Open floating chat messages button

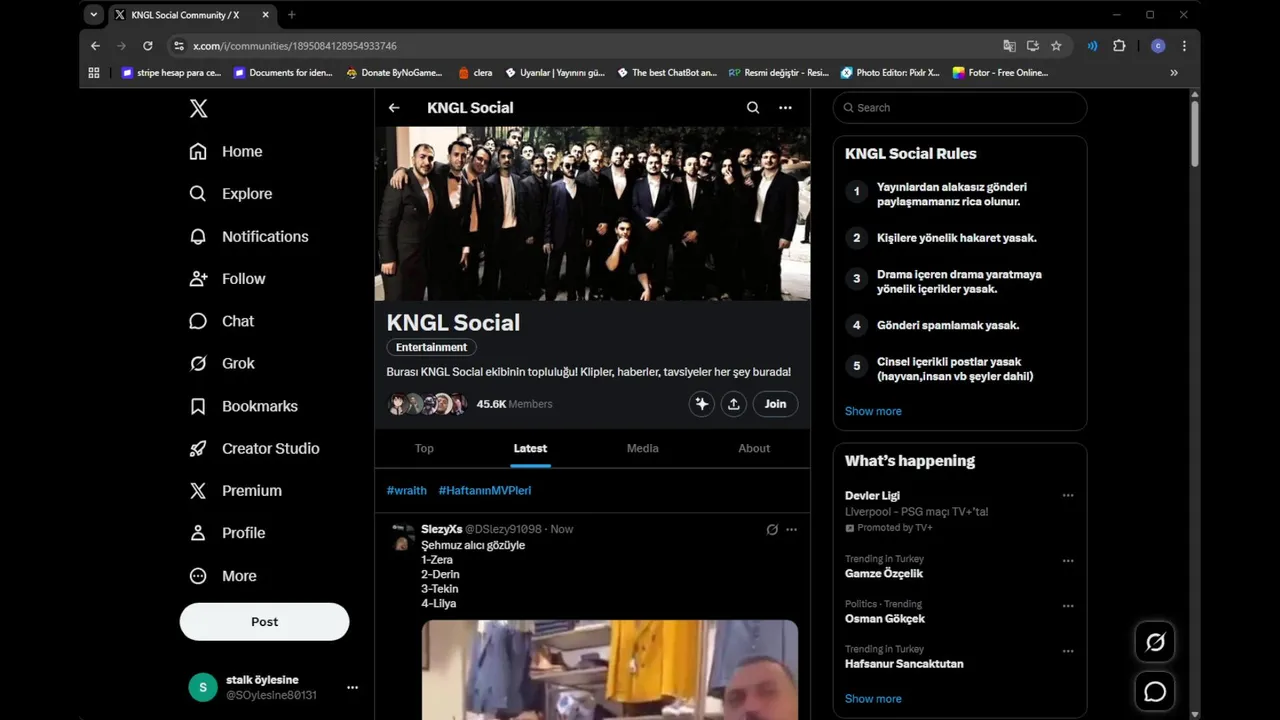1155,691
